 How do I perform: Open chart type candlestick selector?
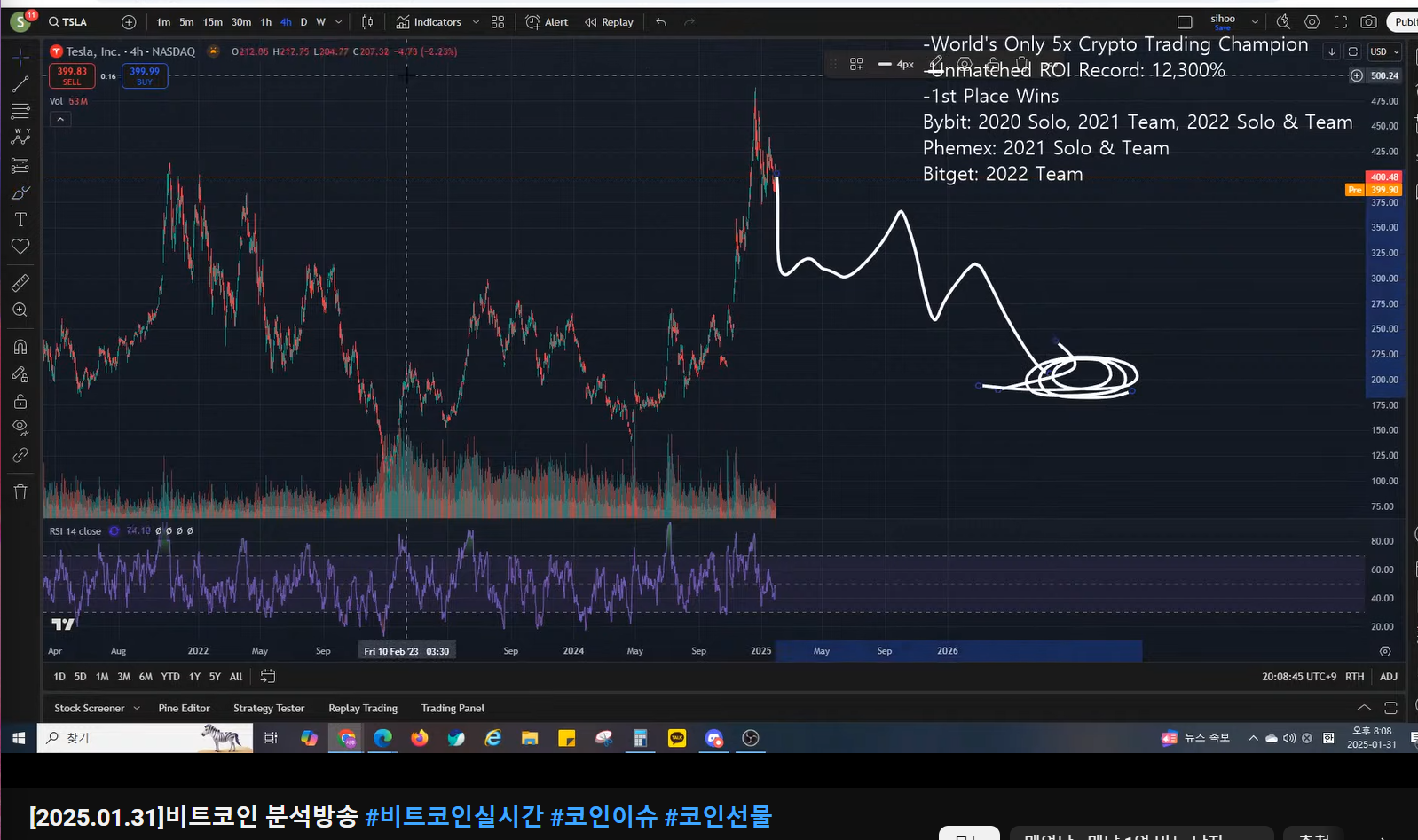(367, 22)
